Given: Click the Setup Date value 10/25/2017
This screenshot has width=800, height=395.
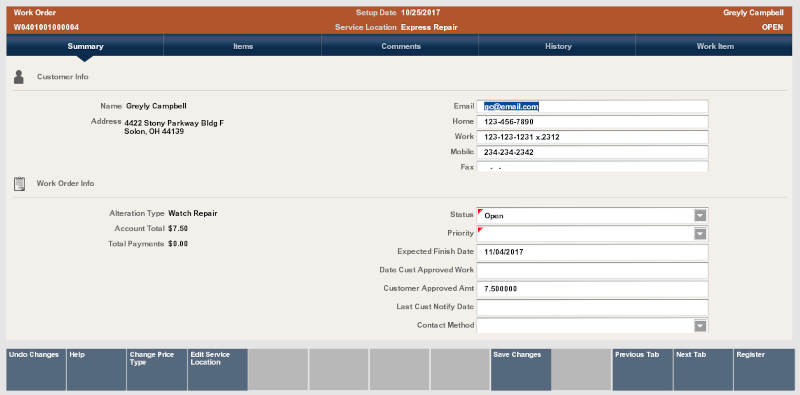Looking at the screenshot, I should 420,12.
